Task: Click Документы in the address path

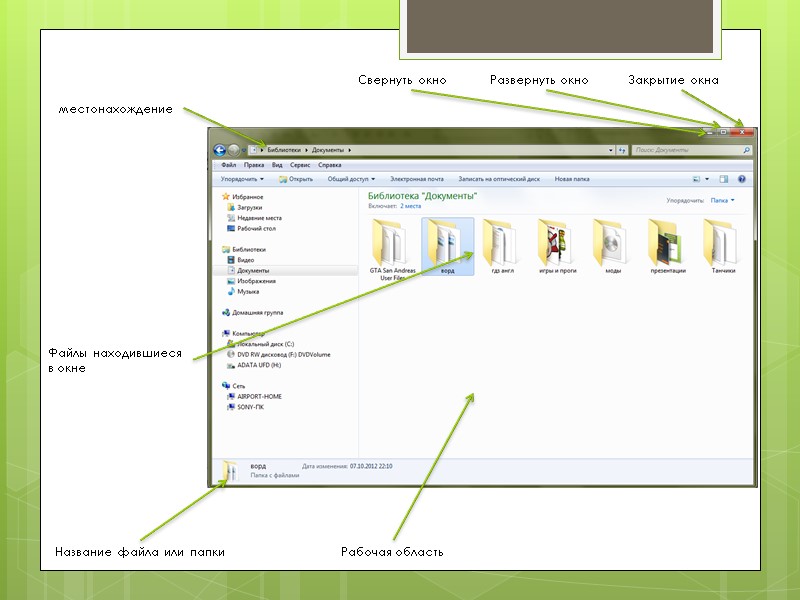Action: 328,150
